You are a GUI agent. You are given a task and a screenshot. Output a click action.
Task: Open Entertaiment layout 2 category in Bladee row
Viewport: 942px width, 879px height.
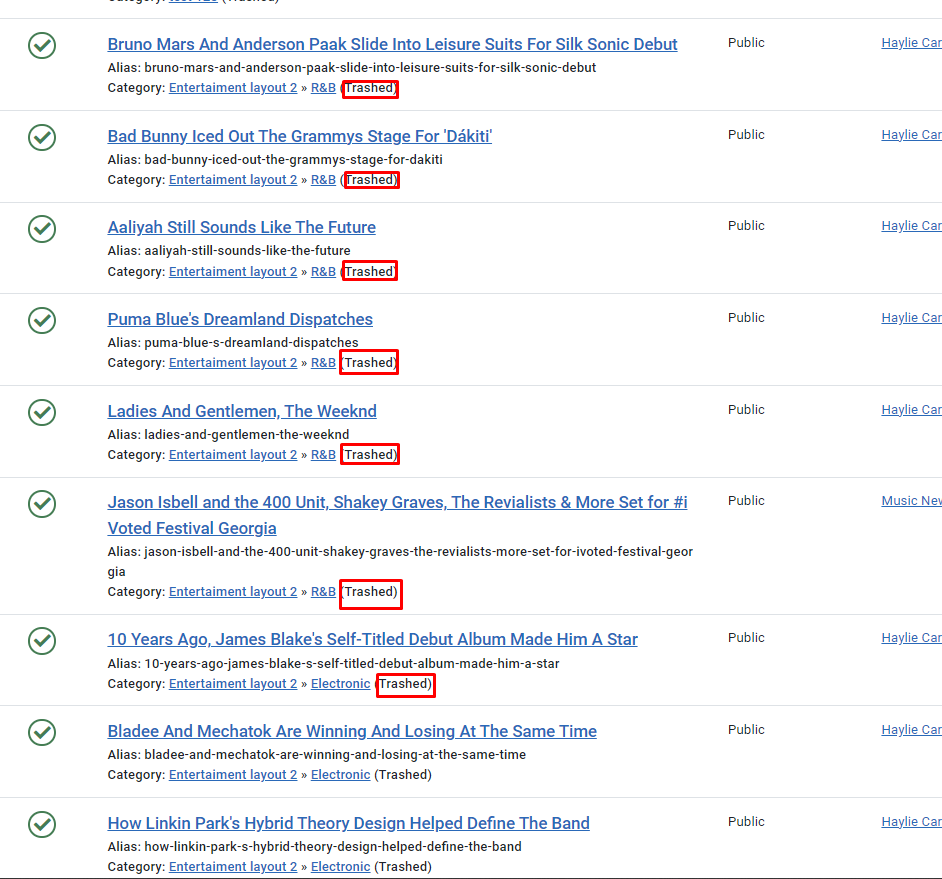[233, 774]
